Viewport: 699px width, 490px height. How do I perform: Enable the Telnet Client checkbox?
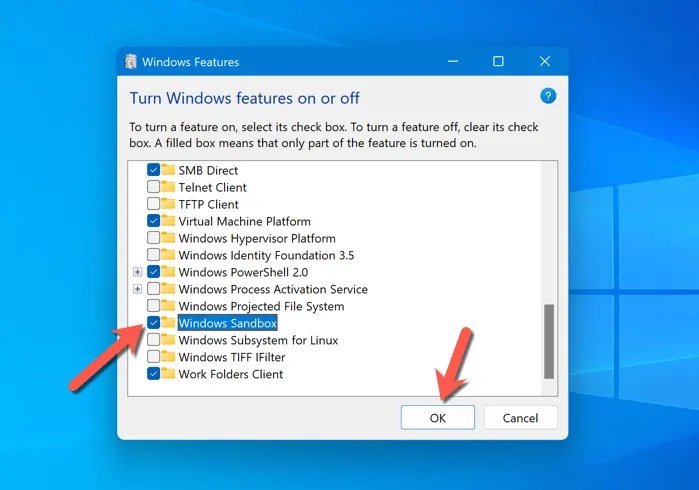click(x=153, y=187)
